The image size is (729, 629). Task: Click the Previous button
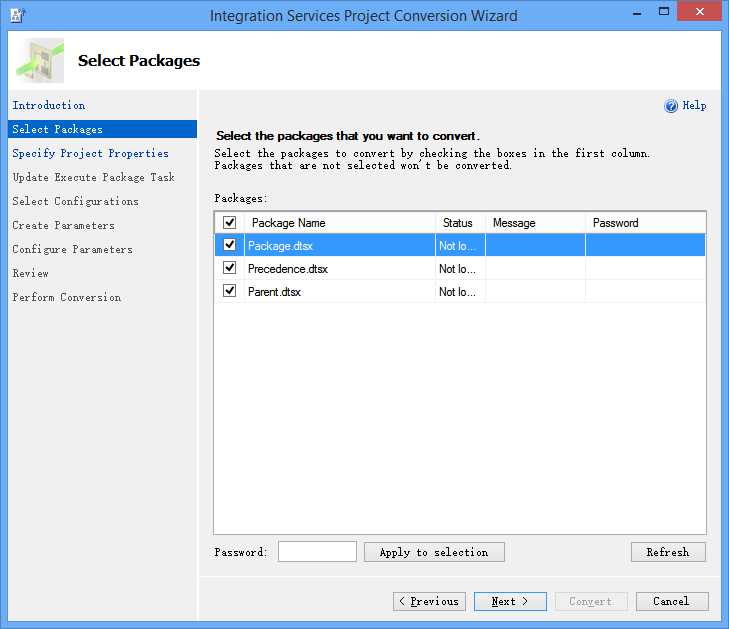(428, 601)
